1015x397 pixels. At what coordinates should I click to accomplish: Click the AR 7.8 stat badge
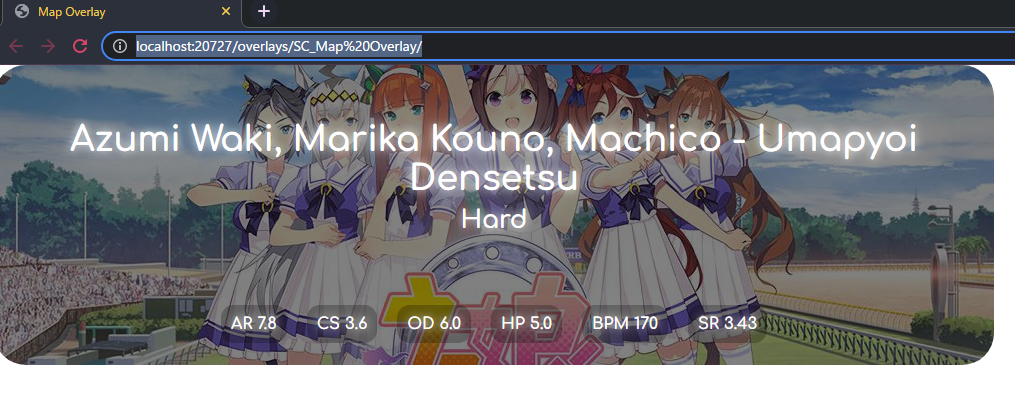(x=254, y=323)
